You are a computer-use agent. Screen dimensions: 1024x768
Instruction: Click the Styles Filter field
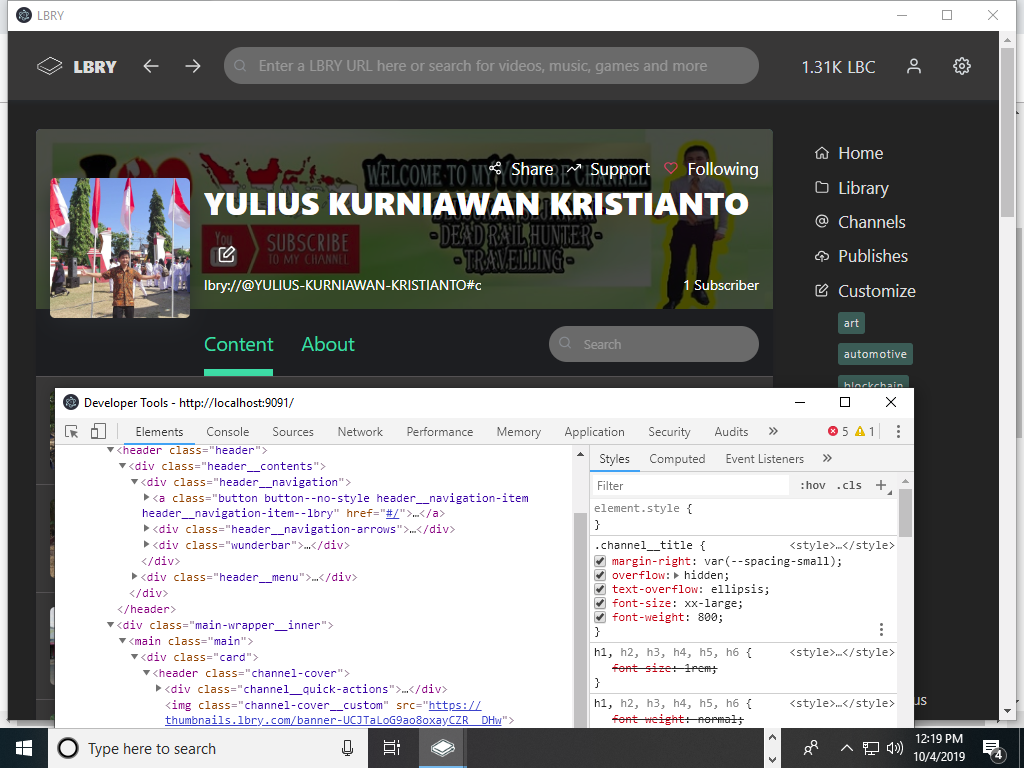690,486
